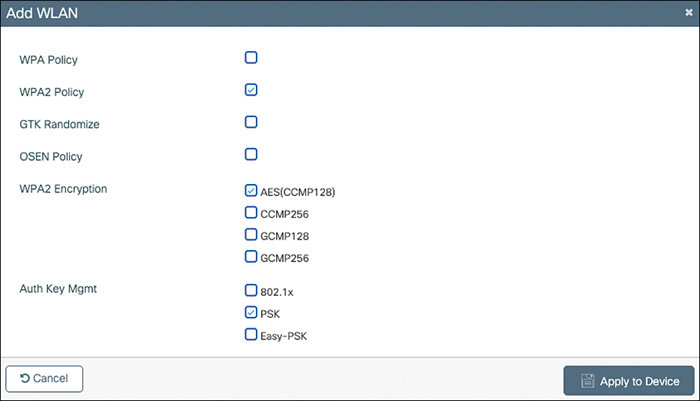Viewport: 700px width, 401px height.
Task: Enable GCMP256 encryption checkbox
Action: click(x=251, y=257)
